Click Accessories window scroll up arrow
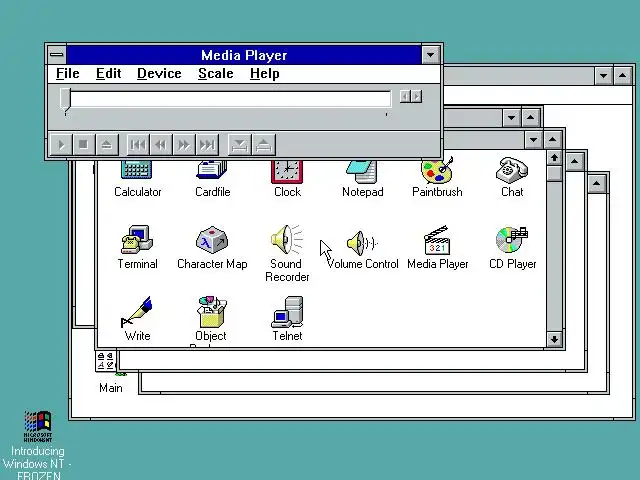Screen dimensions: 640x480 click(554, 158)
